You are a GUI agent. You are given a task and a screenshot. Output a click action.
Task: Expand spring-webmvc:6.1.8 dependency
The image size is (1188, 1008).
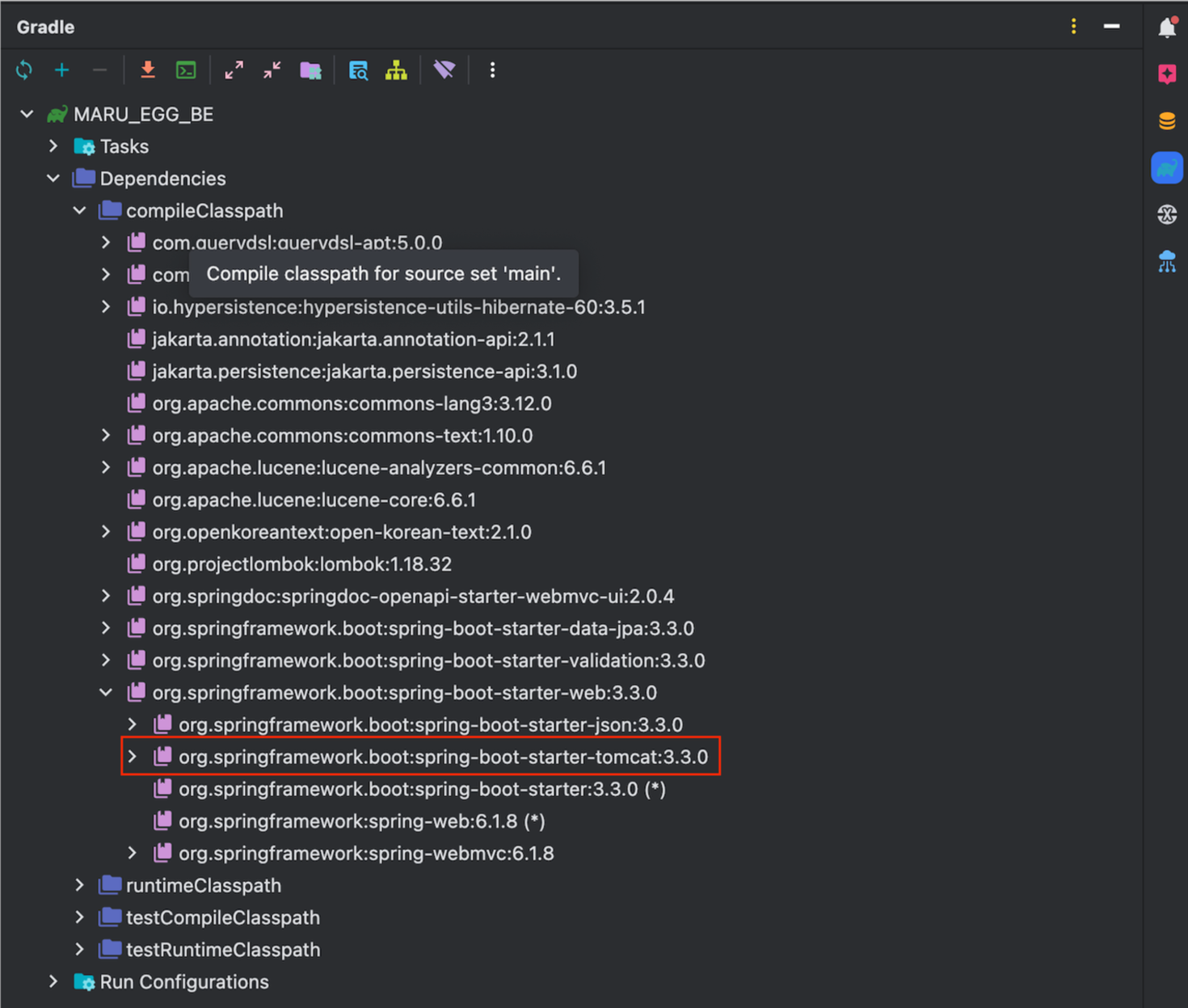click(x=133, y=853)
